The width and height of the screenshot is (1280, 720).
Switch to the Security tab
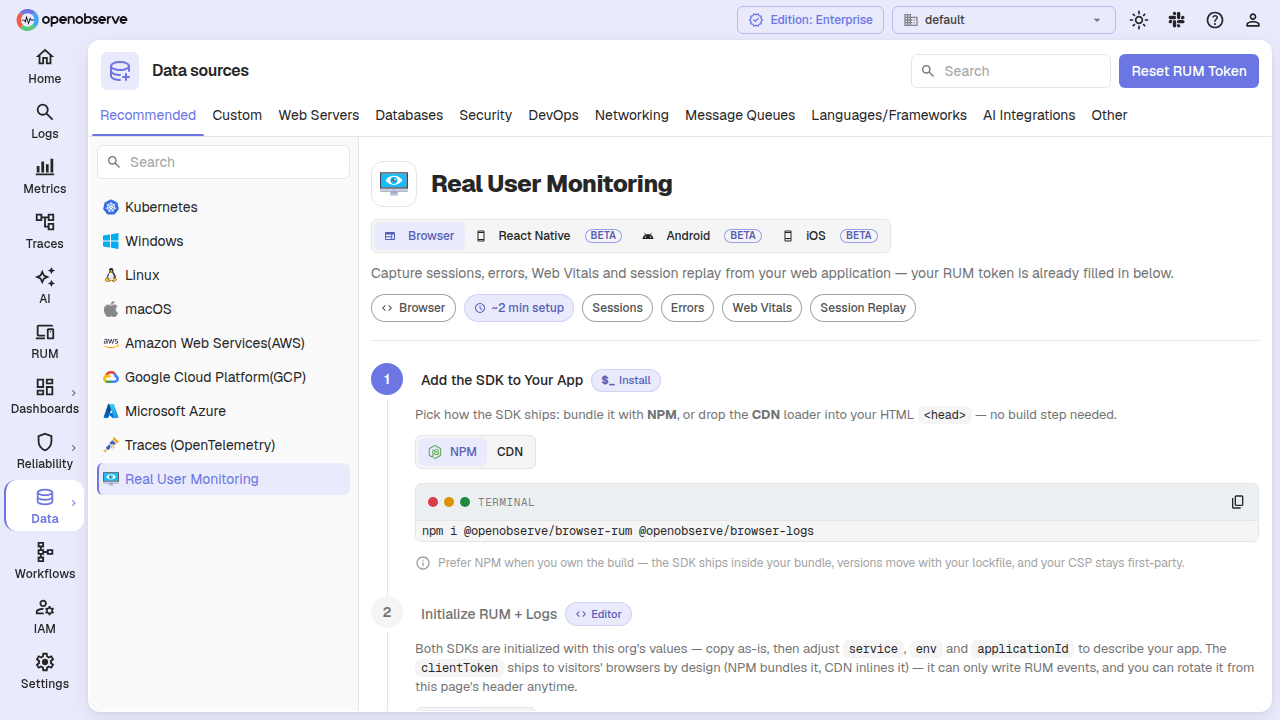coord(486,115)
